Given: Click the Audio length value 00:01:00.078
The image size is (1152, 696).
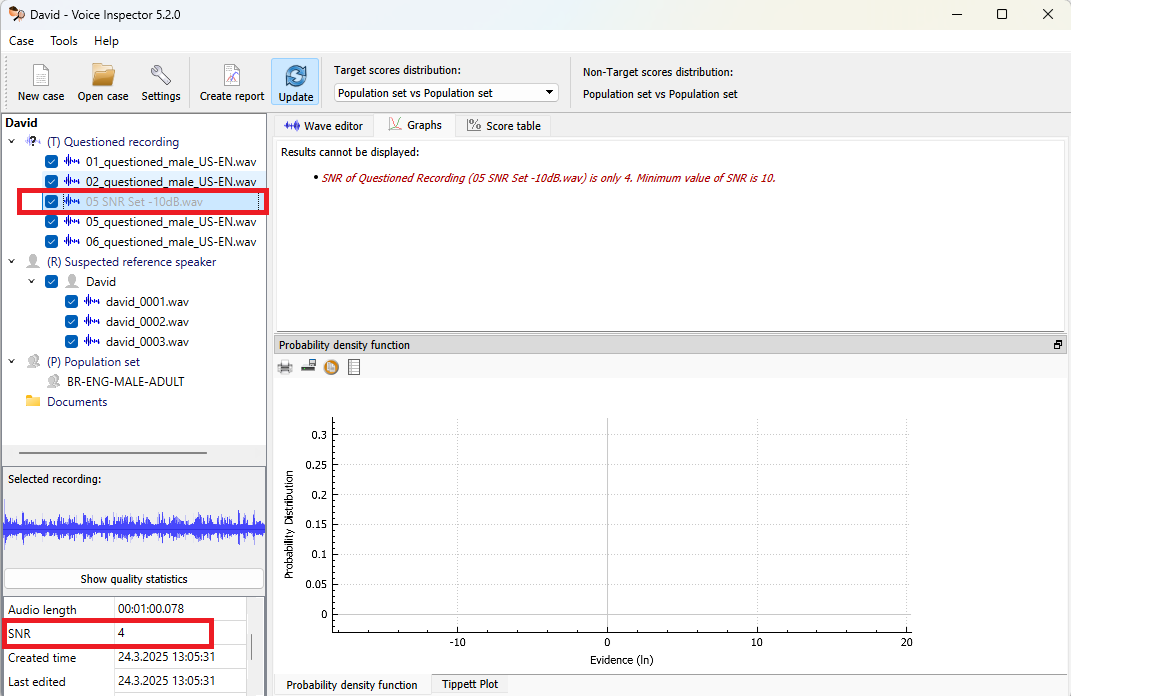Looking at the screenshot, I should (151, 609).
